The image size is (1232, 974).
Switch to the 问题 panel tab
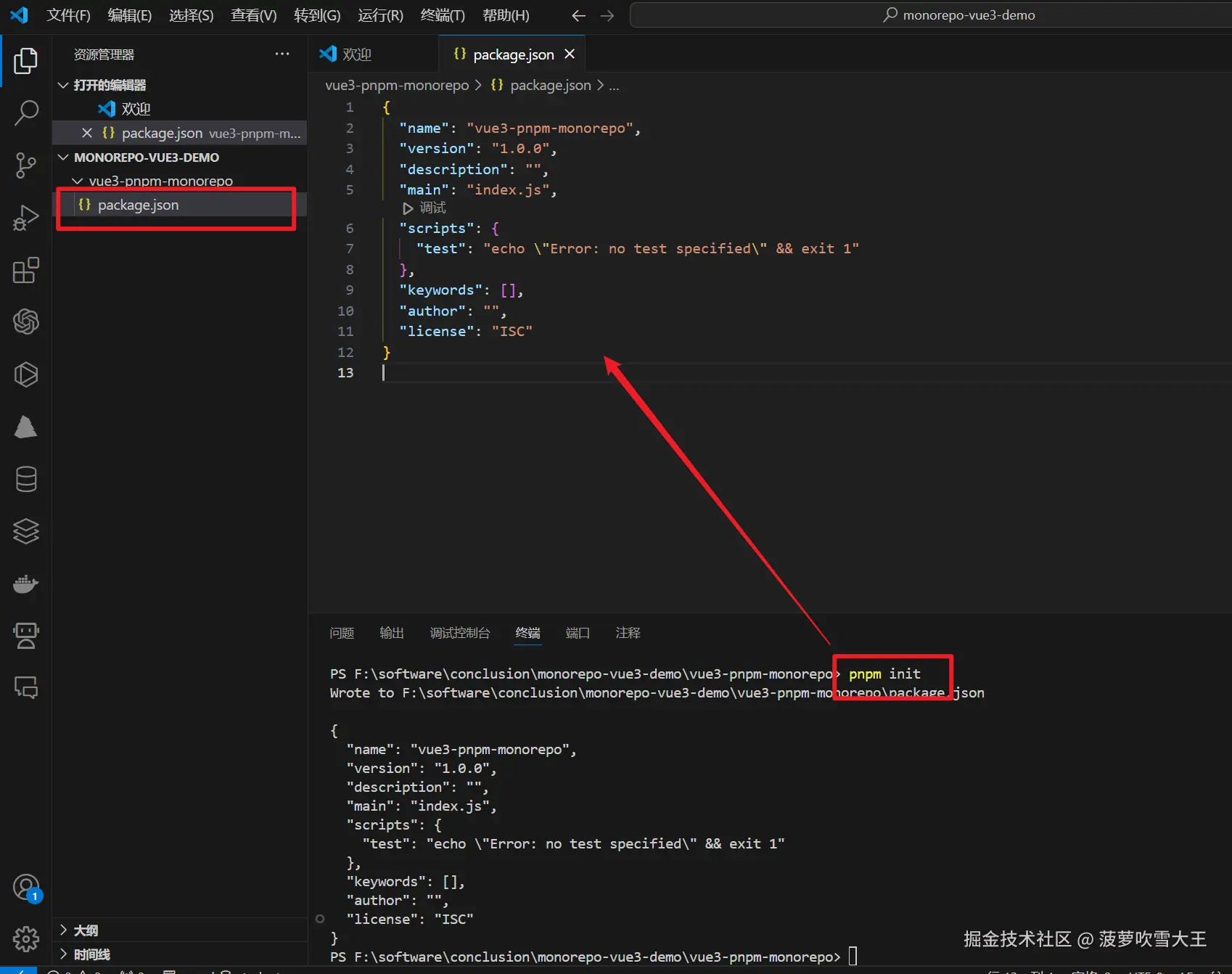point(342,633)
